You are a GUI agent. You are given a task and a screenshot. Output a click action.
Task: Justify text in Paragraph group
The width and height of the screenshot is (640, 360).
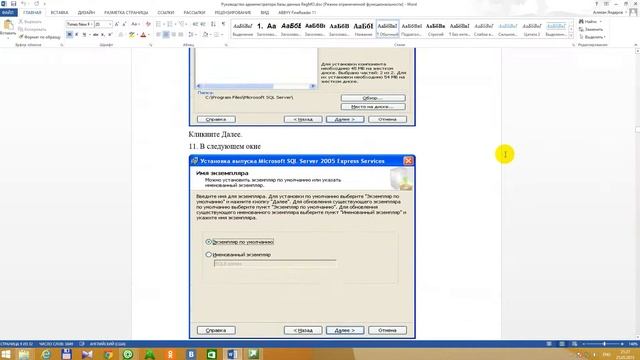[x=181, y=35]
